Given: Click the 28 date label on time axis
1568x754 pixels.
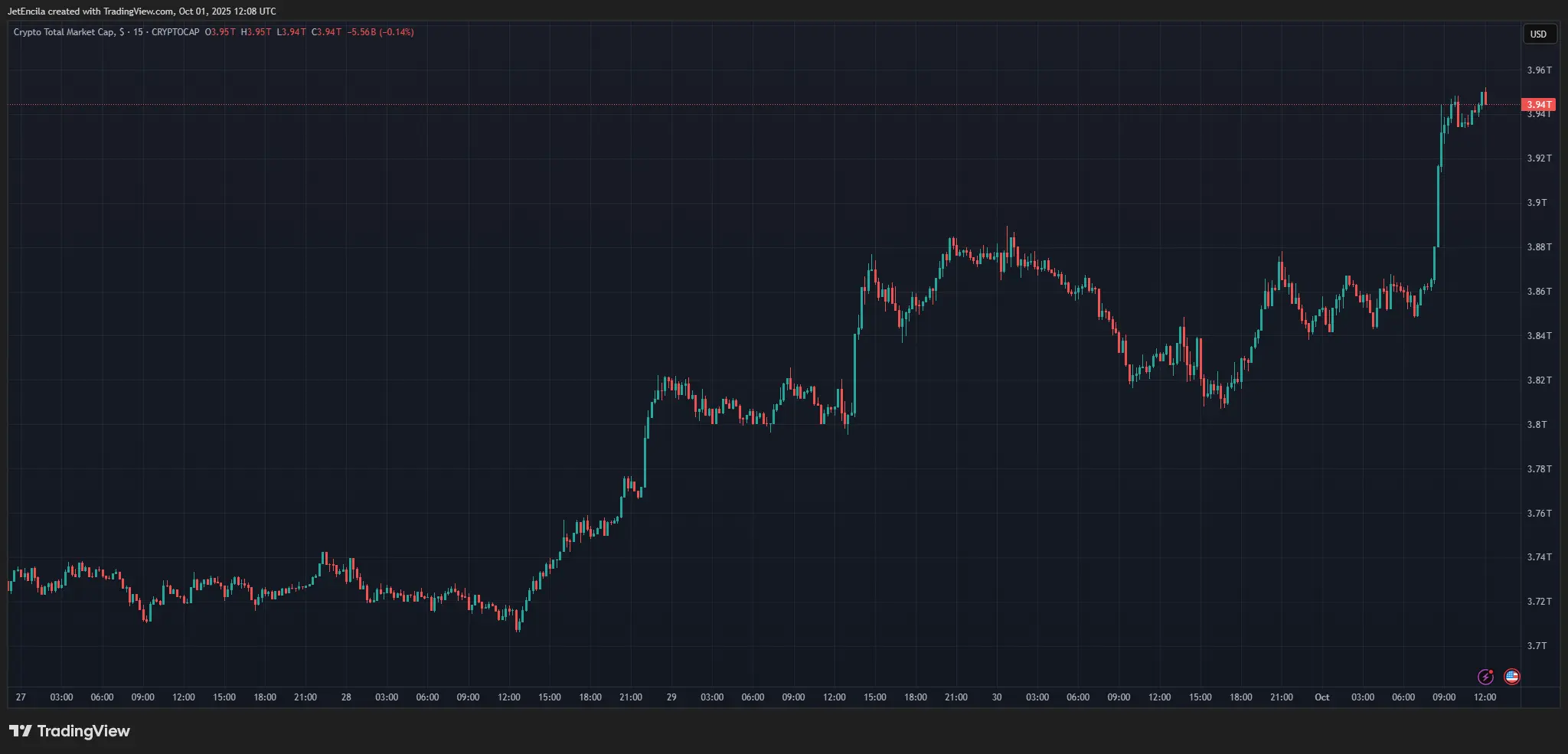Looking at the screenshot, I should tap(346, 697).
